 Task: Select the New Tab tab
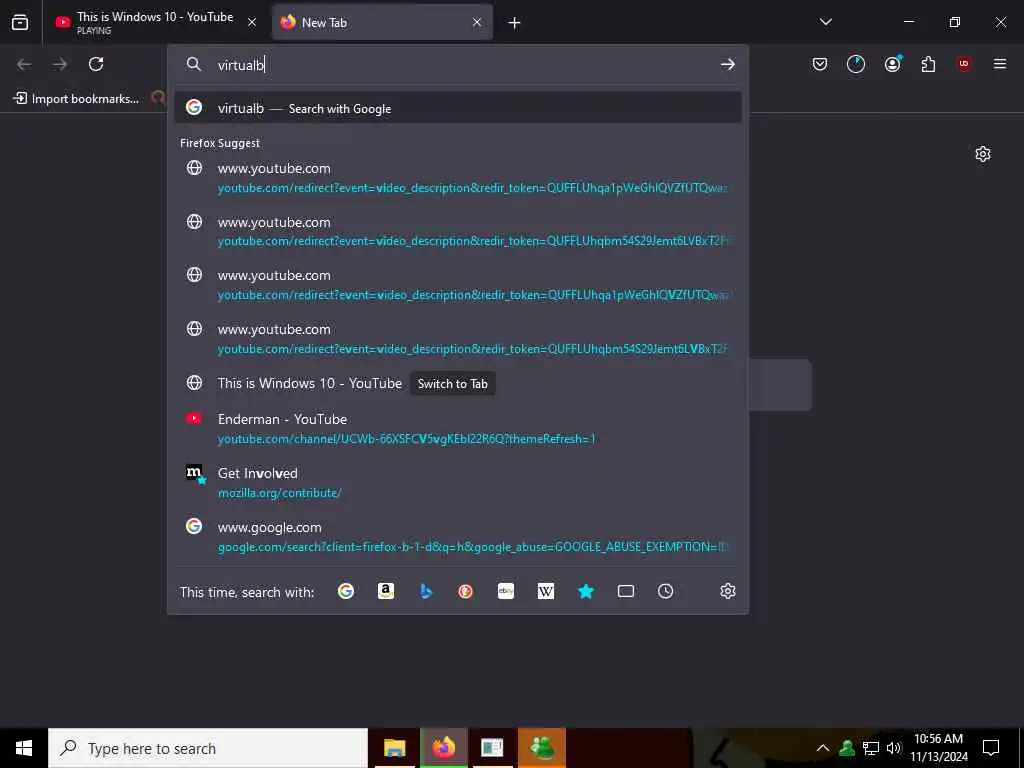tap(382, 22)
